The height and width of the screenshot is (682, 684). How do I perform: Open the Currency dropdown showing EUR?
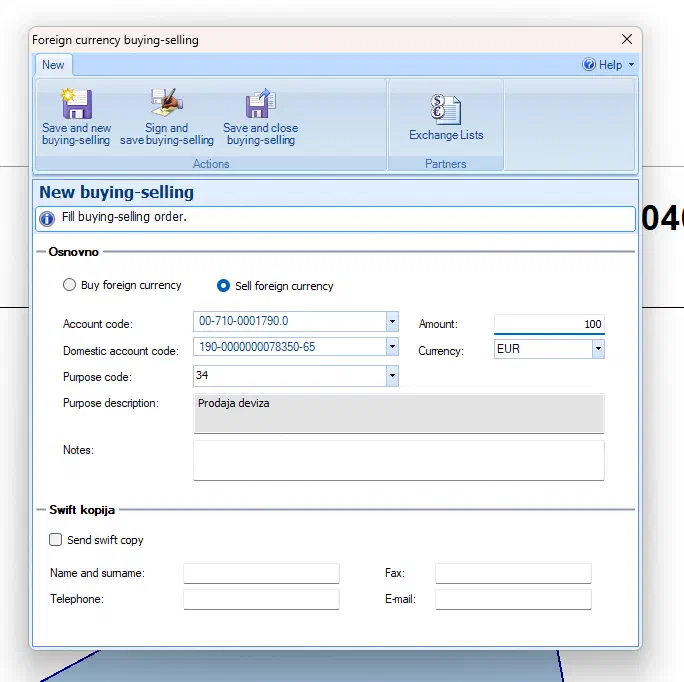click(x=598, y=350)
